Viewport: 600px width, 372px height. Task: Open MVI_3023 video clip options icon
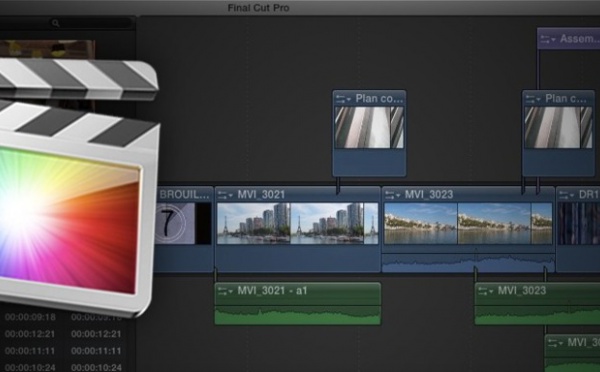pyautogui.click(x=393, y=195)
